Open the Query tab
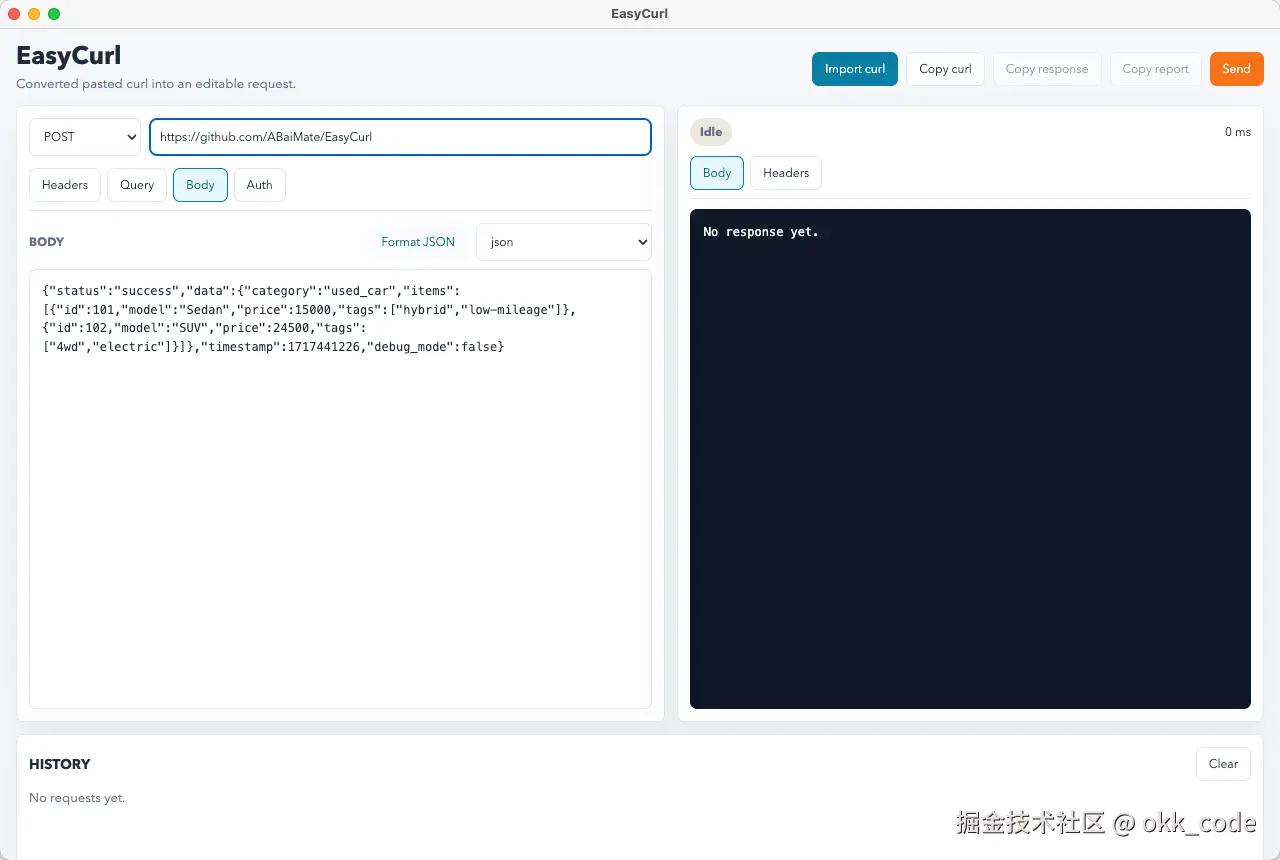The width and height of the screenshot is (1280, 860). [x=137, y=185]
